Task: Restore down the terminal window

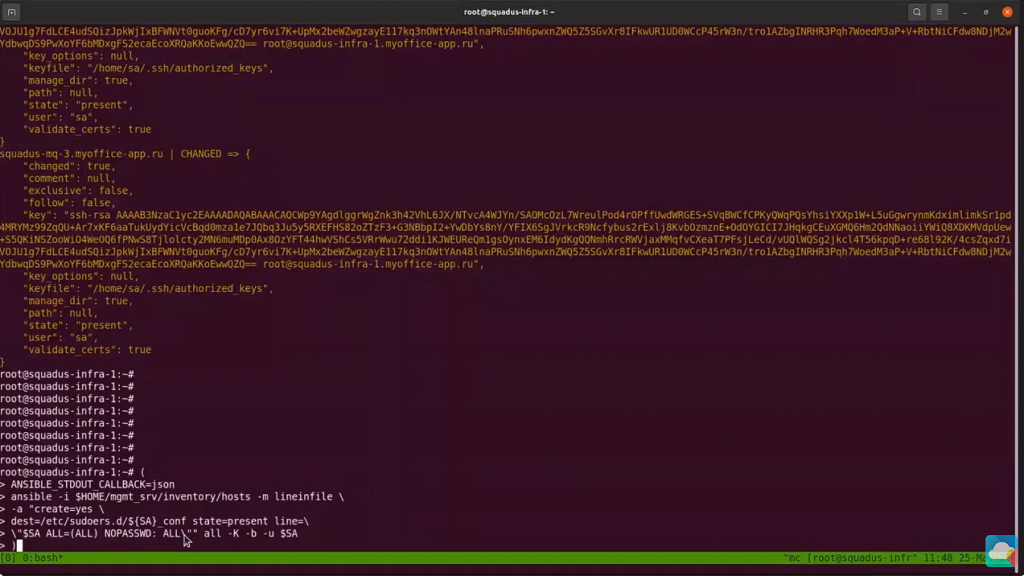Action: coord(985,12)
